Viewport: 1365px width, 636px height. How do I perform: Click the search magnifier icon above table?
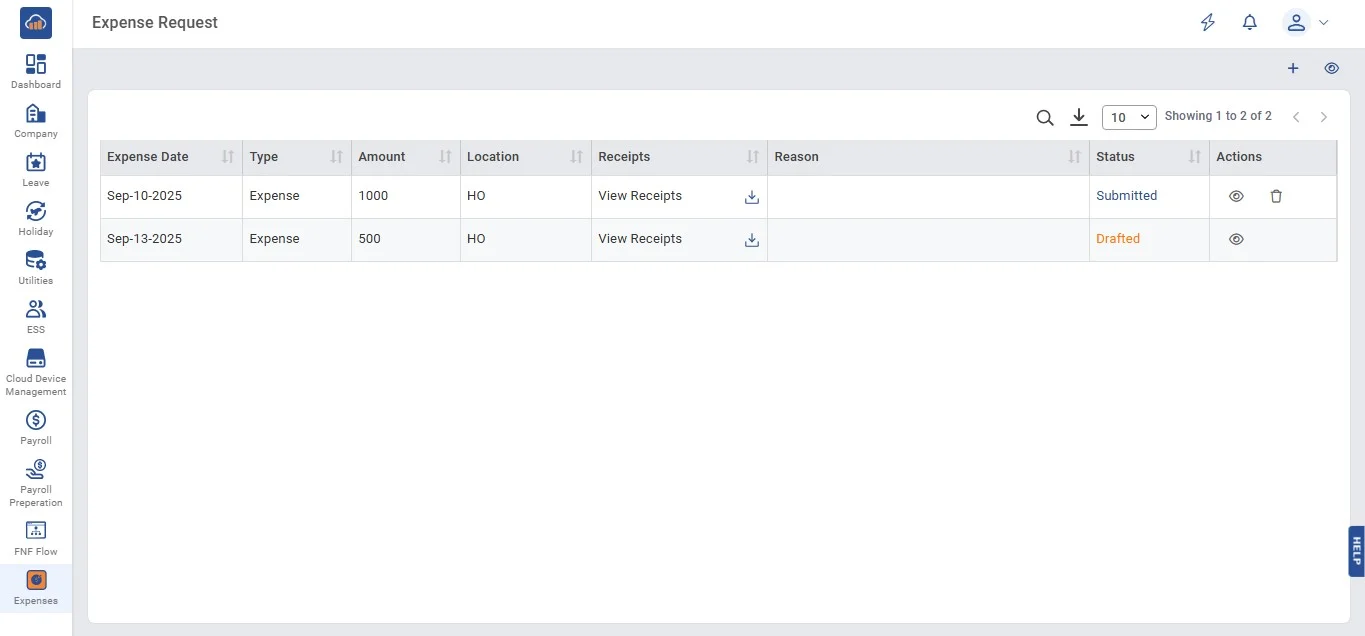tap(1045, 118)
